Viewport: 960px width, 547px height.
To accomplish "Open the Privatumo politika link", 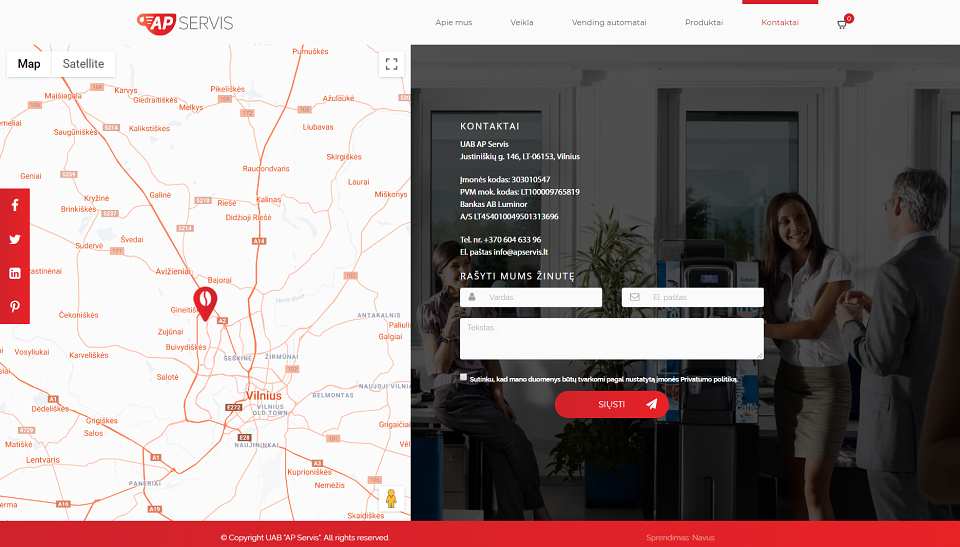I will point(708,380).
